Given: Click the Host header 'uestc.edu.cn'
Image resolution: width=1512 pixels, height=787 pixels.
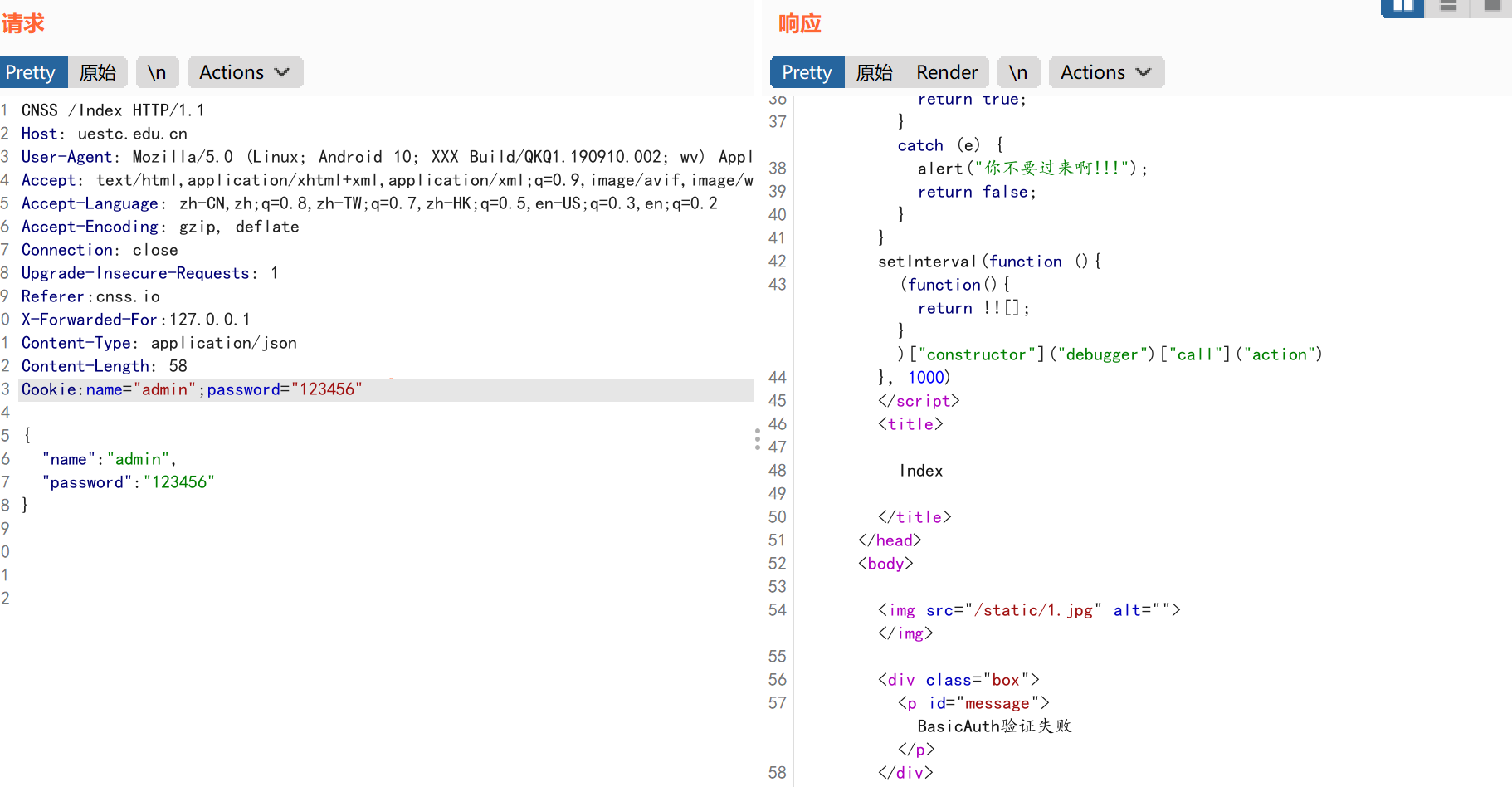Looking at the screenshot, I should [x=105, y=134].
